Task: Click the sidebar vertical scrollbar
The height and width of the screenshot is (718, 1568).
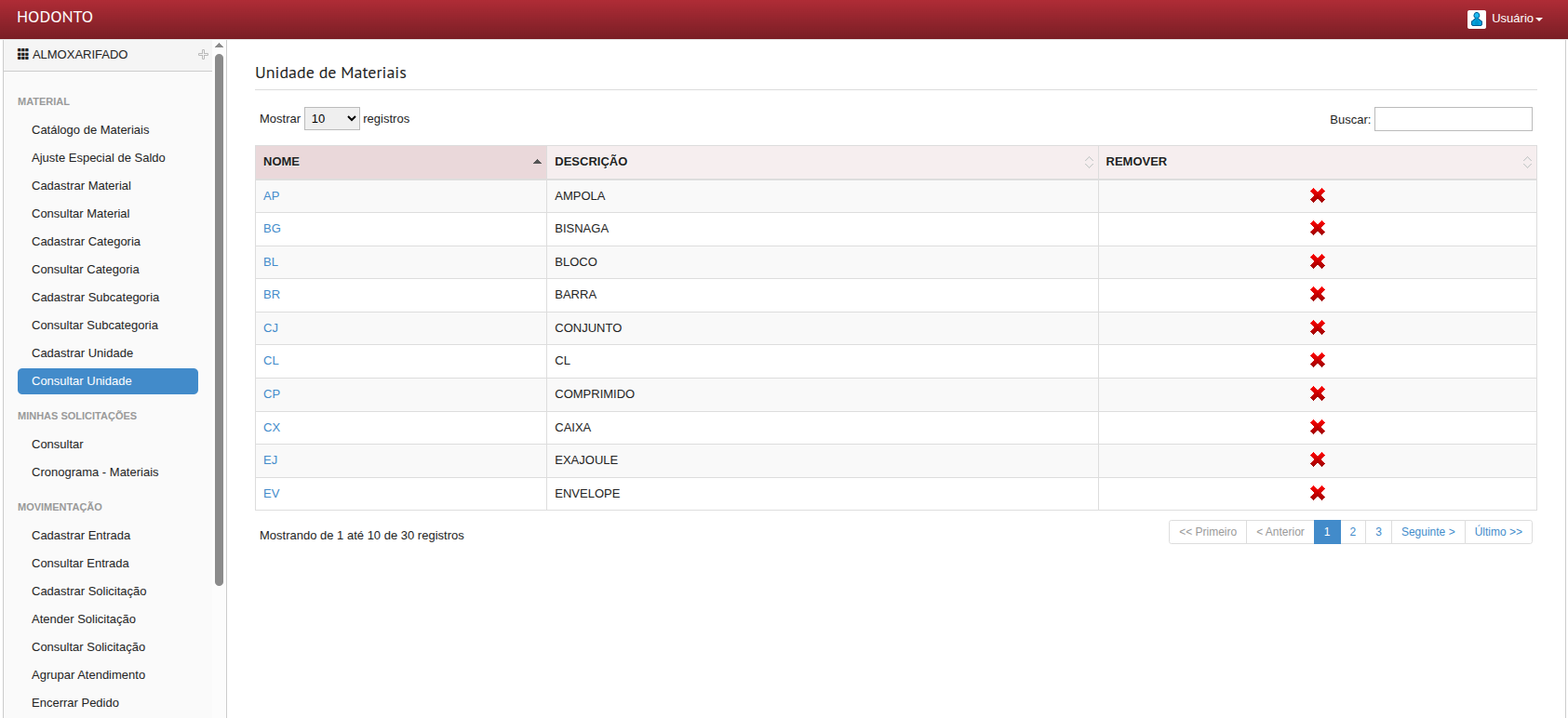Action: 219,316
